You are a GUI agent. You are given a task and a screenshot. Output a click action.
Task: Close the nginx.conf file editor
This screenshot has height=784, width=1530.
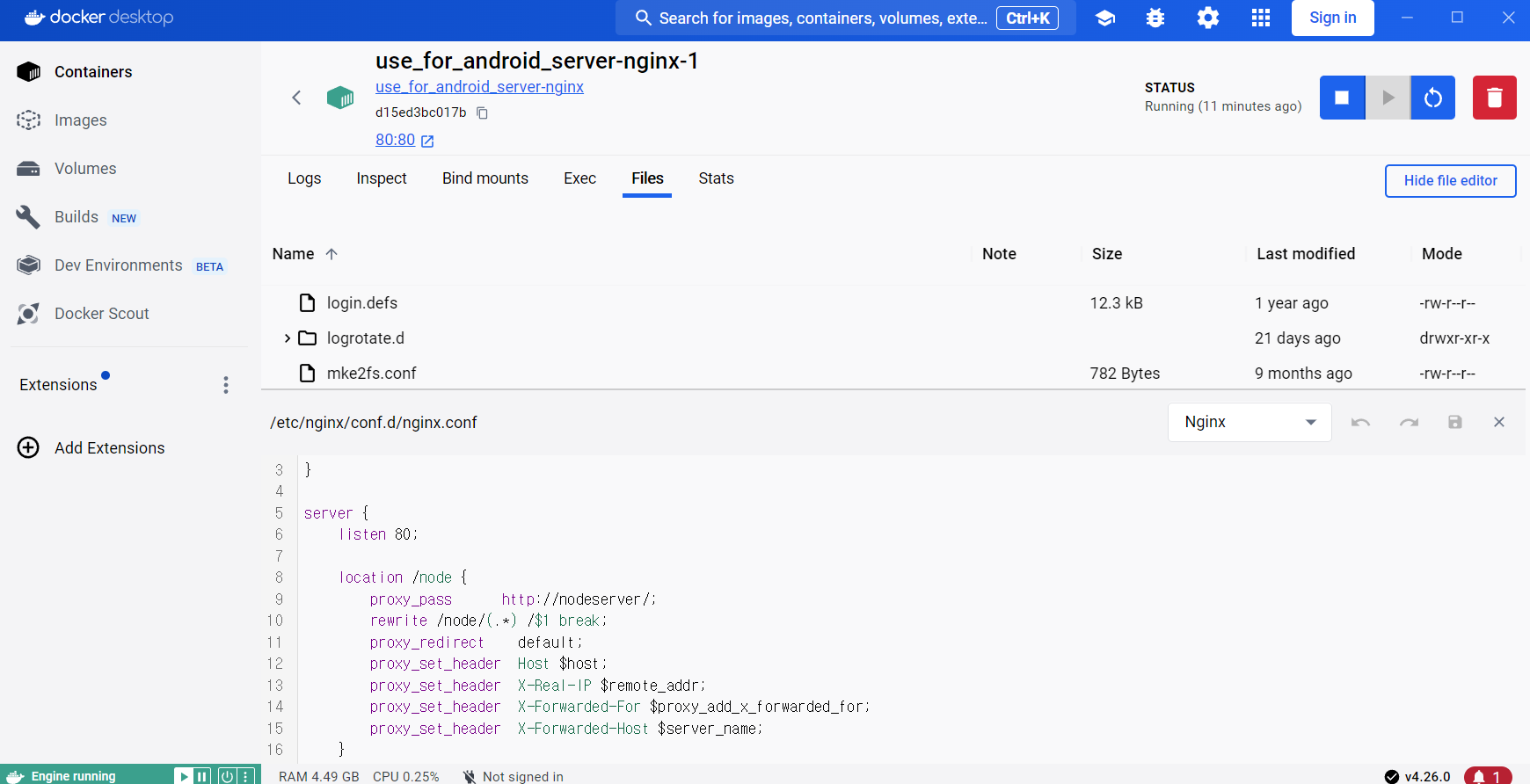[1499, 423]
